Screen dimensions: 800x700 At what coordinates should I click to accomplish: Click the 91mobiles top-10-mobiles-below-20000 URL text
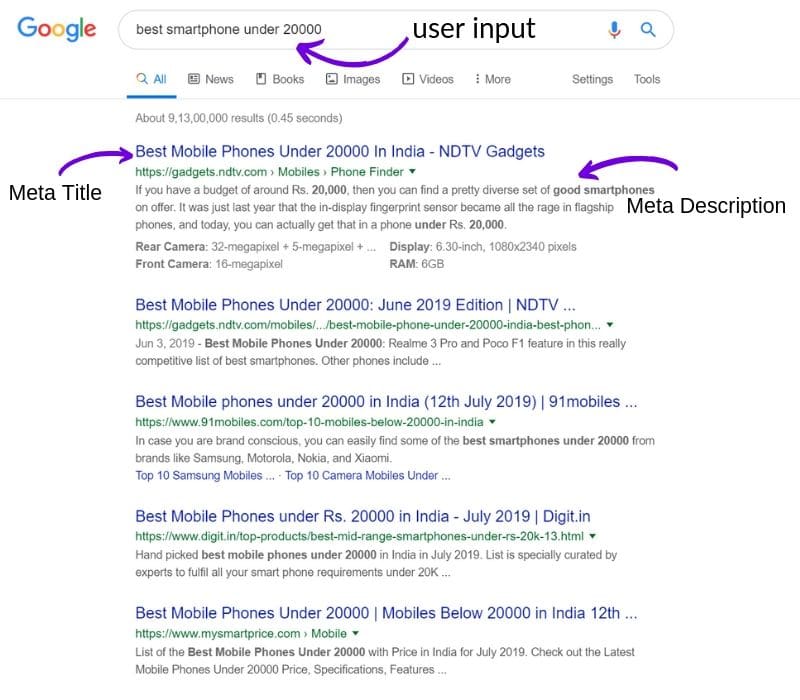click(x=309, y=422)
